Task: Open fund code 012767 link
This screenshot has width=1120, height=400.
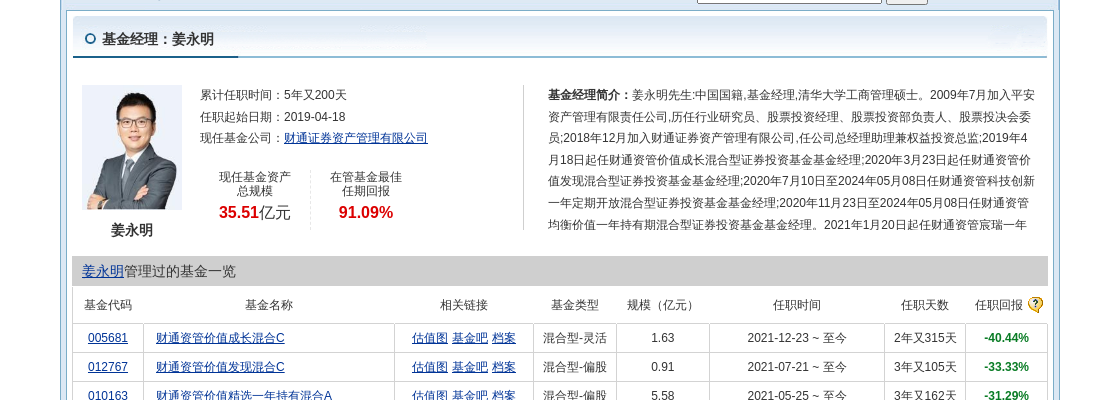Action: pyautogui.click(x=108, y=367)
